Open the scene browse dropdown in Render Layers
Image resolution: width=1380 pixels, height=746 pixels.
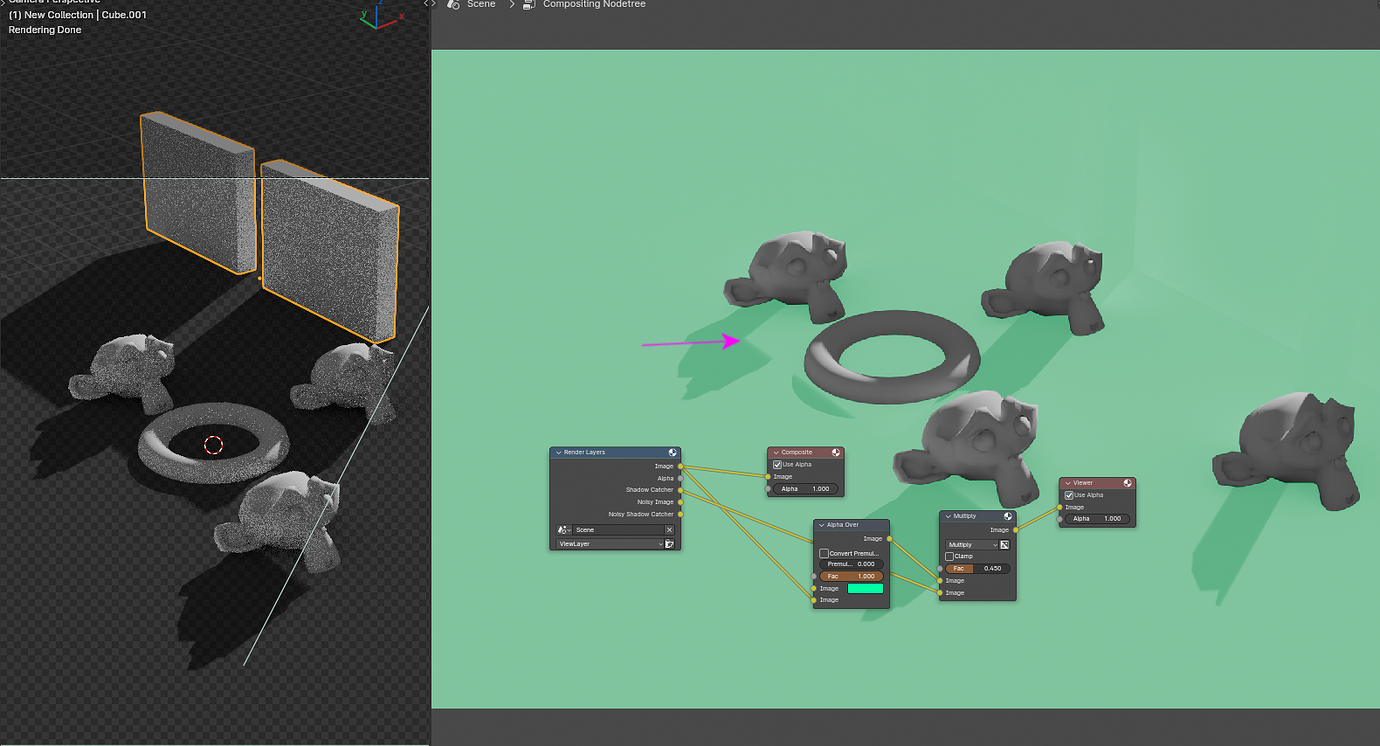(x=563, y=530)
